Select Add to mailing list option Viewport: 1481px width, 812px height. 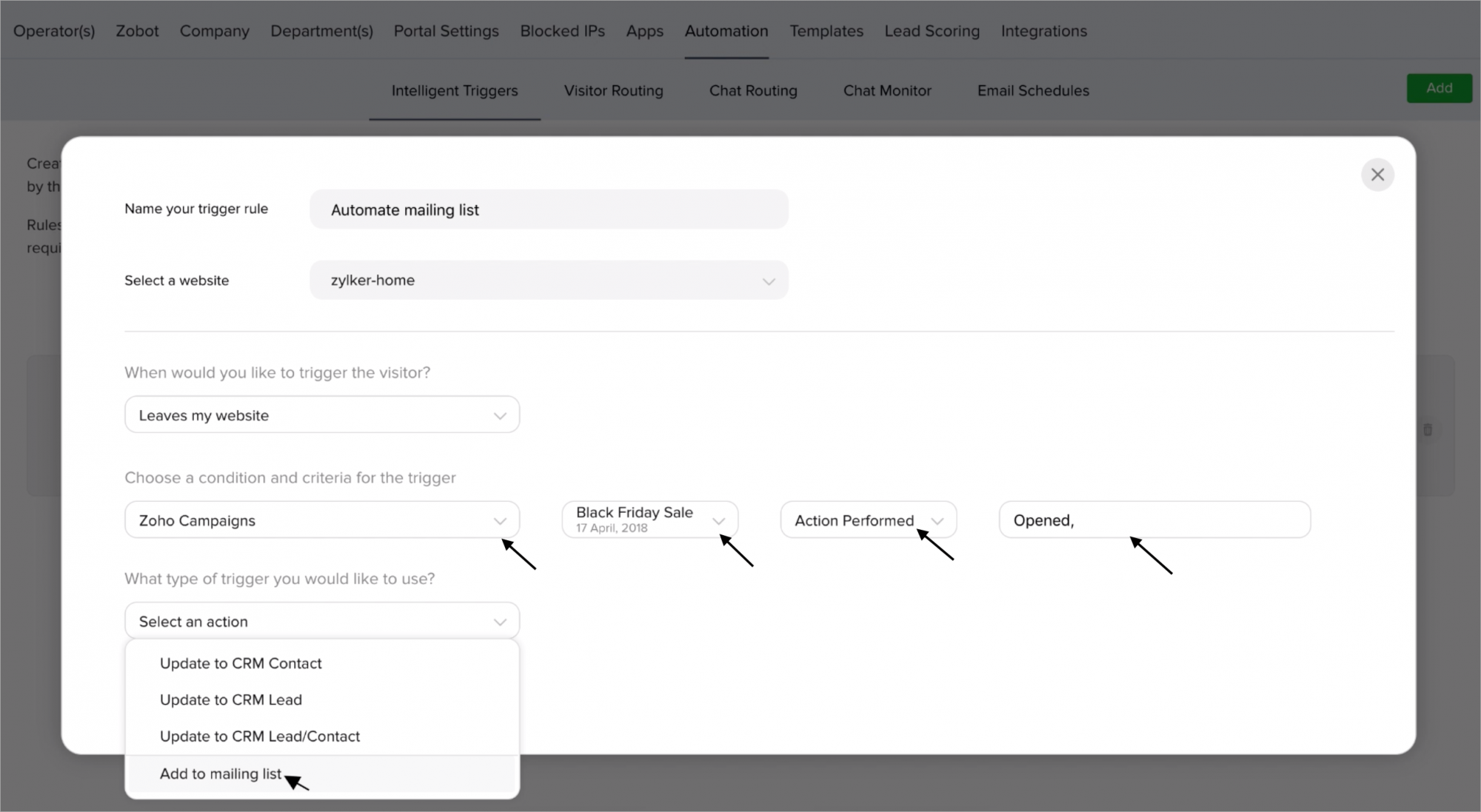point(322,774)
